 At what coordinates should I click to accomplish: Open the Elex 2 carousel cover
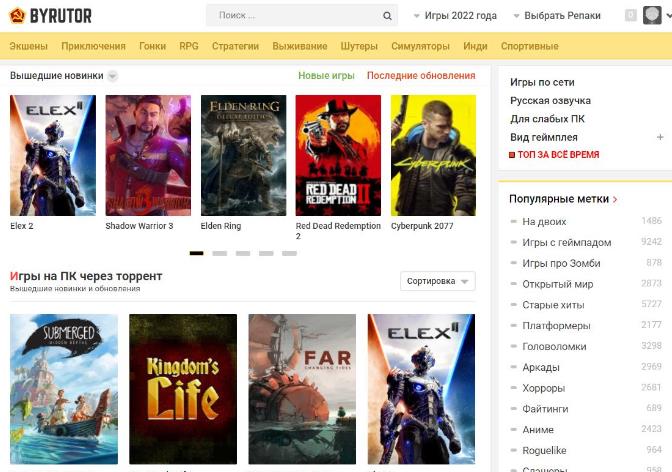pos(53,155)
